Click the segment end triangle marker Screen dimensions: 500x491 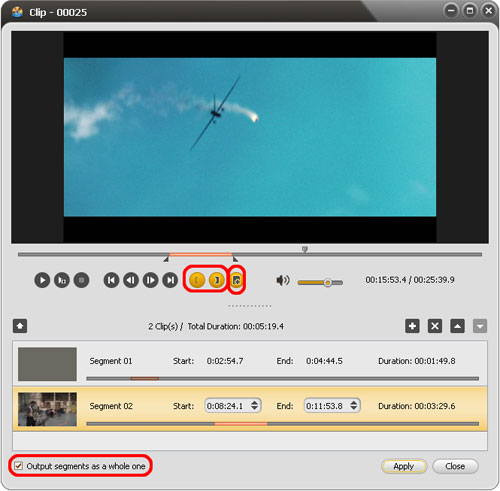click(235, 259)
